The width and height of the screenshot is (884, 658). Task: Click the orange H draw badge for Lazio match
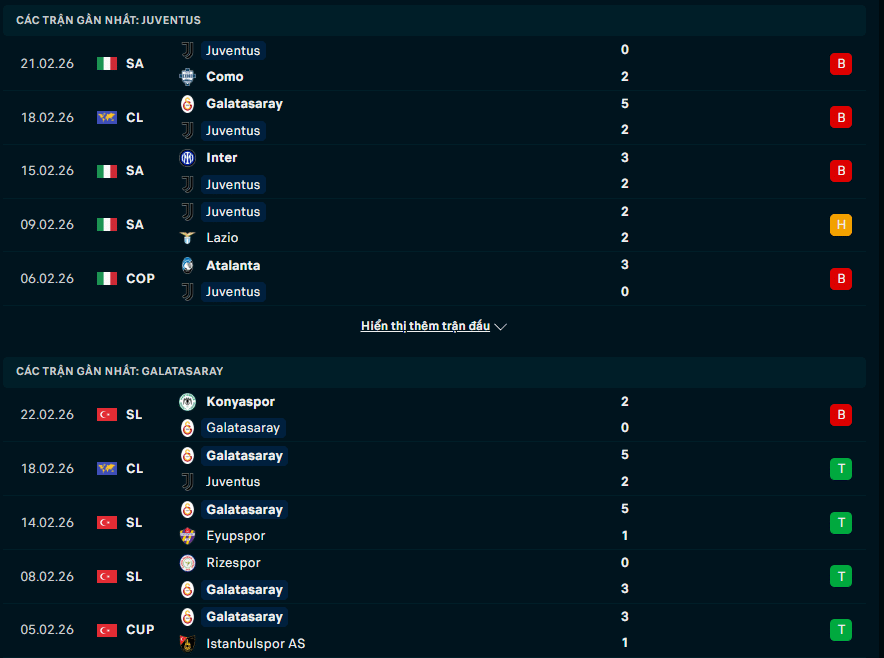tap(841, 225)
